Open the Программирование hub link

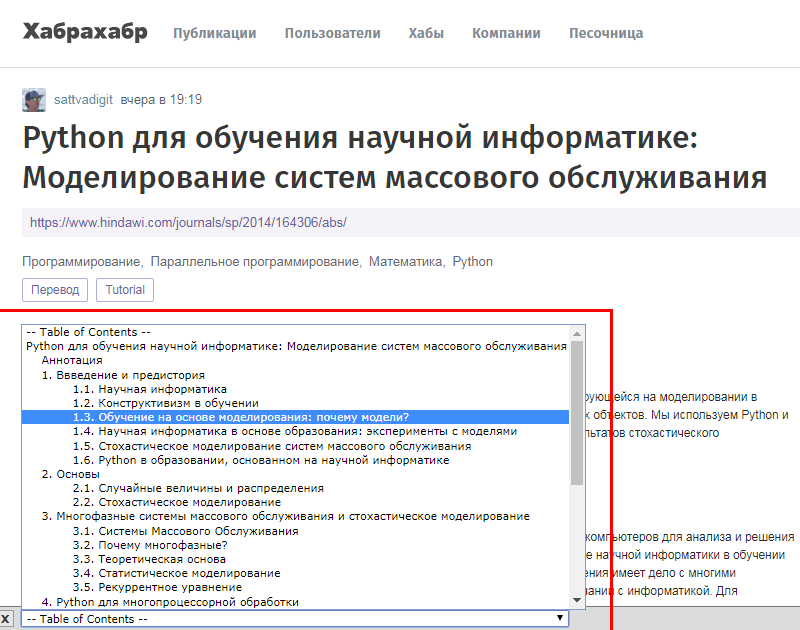pyautogui.click(x=81, y=262)
